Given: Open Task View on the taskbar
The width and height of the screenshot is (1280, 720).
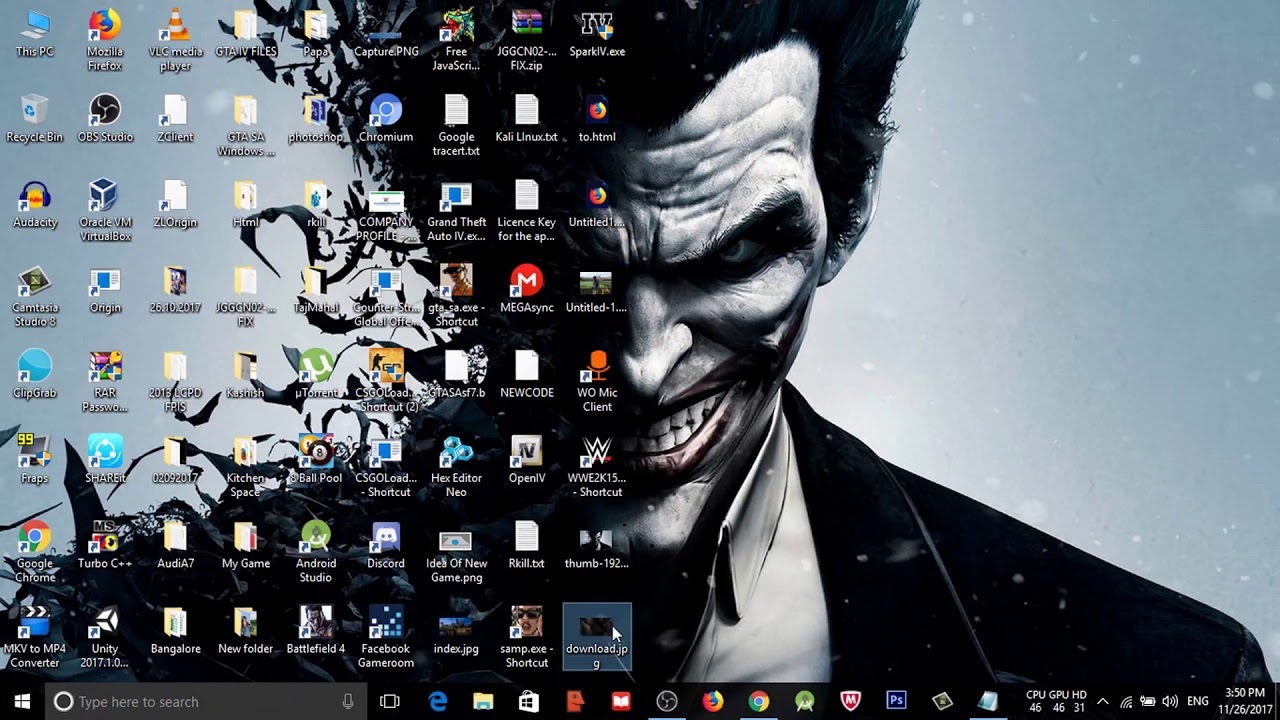Looking at the screenshot, I should [x=390, y=702].
